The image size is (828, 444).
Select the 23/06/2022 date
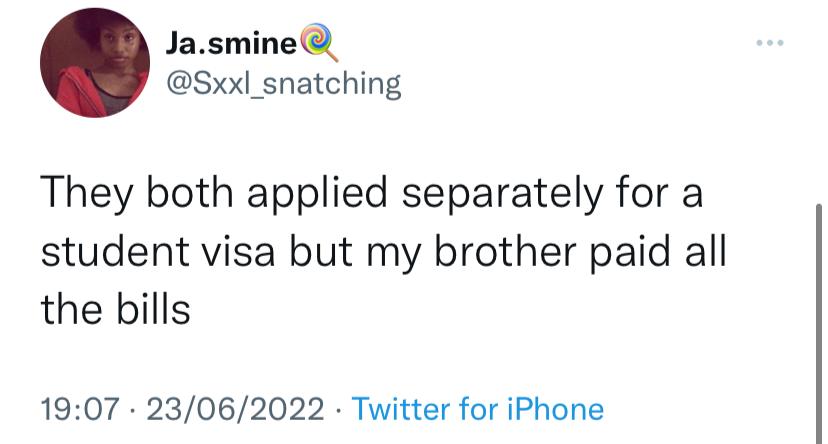pos(235,409)
